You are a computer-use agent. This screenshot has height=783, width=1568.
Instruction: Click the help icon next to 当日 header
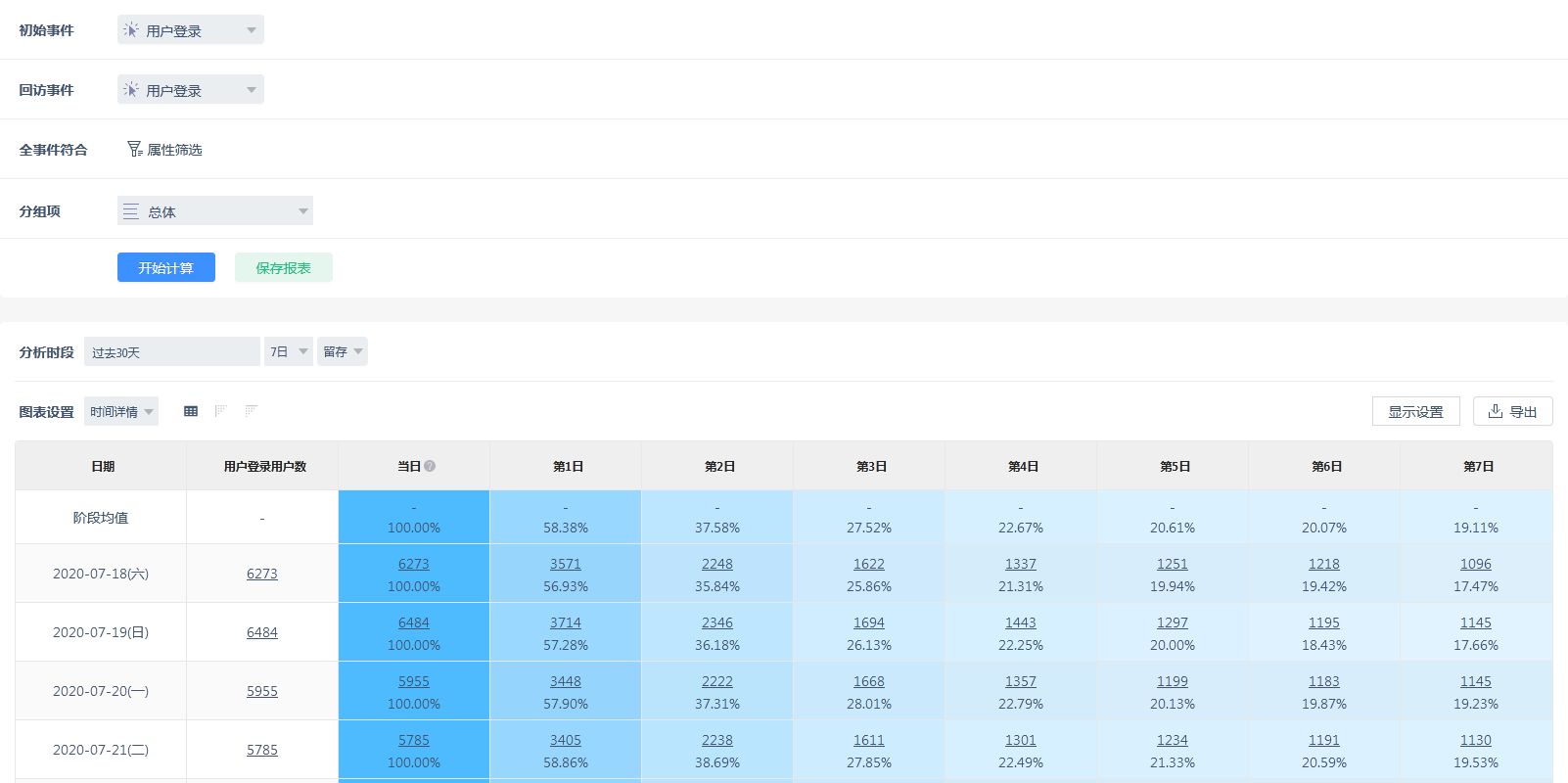430,466
